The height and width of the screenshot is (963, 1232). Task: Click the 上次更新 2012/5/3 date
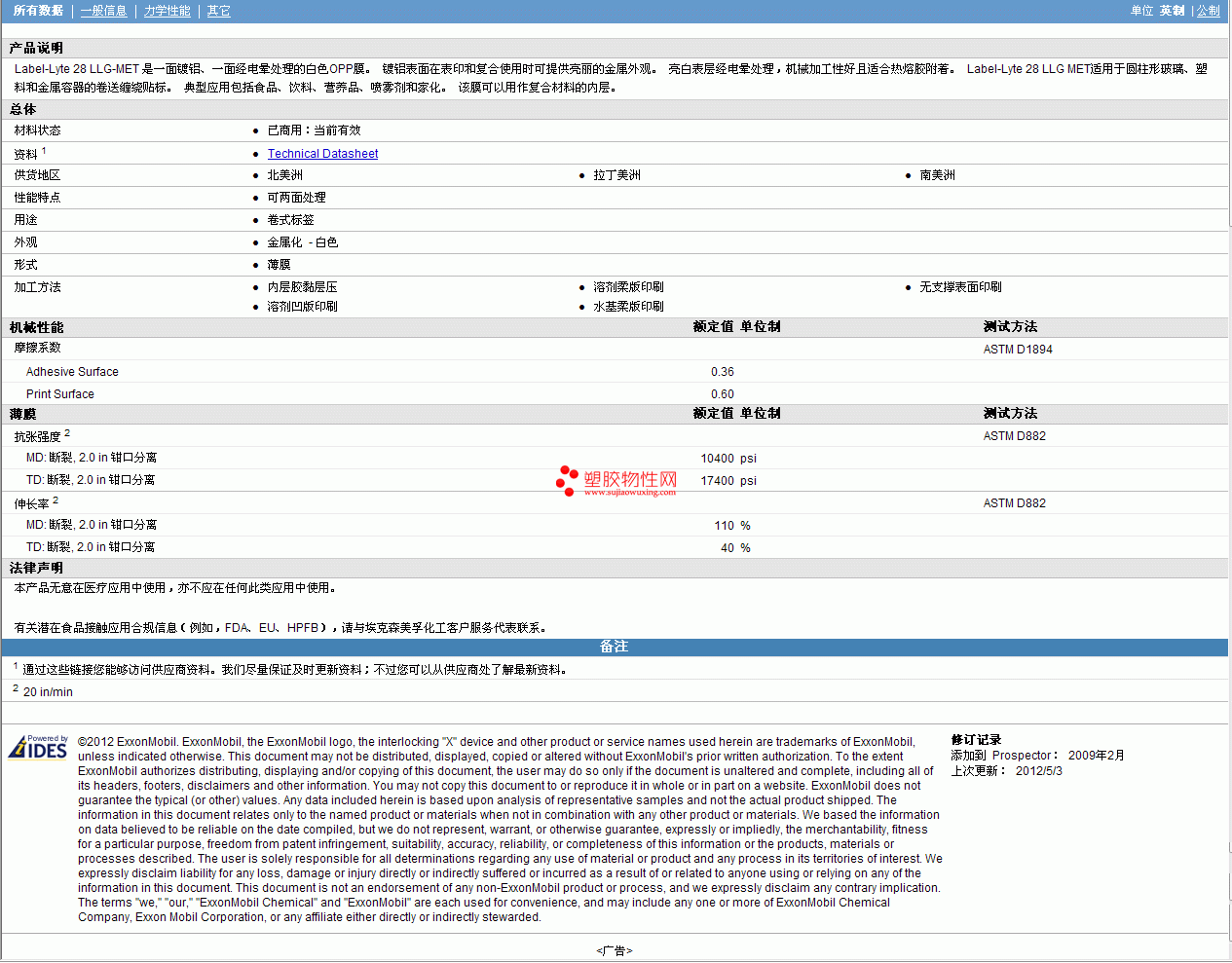coord(1007,771)
